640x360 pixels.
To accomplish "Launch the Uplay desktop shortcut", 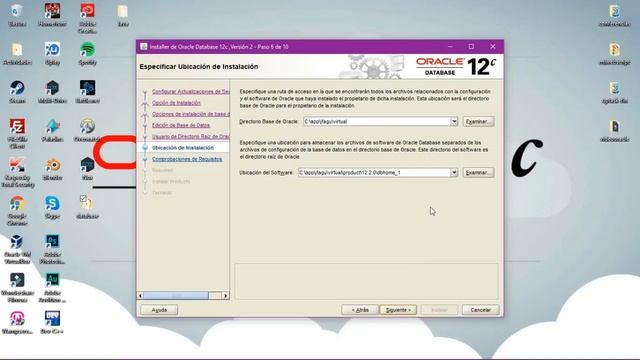I will 52,54.
